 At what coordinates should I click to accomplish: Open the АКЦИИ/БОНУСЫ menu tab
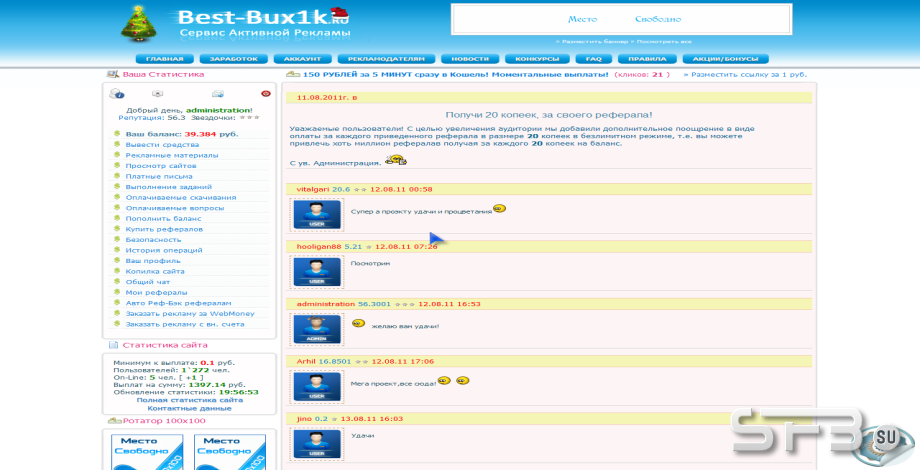click(x=725, y=59)
